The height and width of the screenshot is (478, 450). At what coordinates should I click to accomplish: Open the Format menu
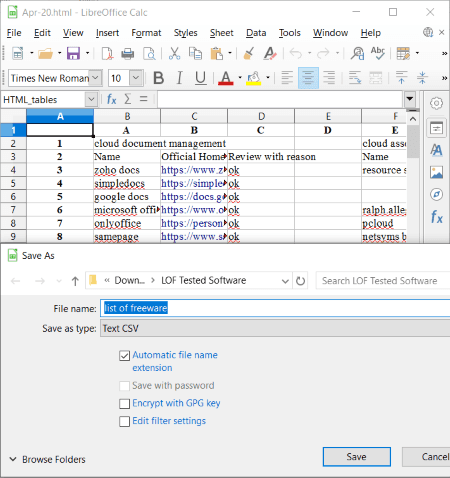(x=146, y=33)
